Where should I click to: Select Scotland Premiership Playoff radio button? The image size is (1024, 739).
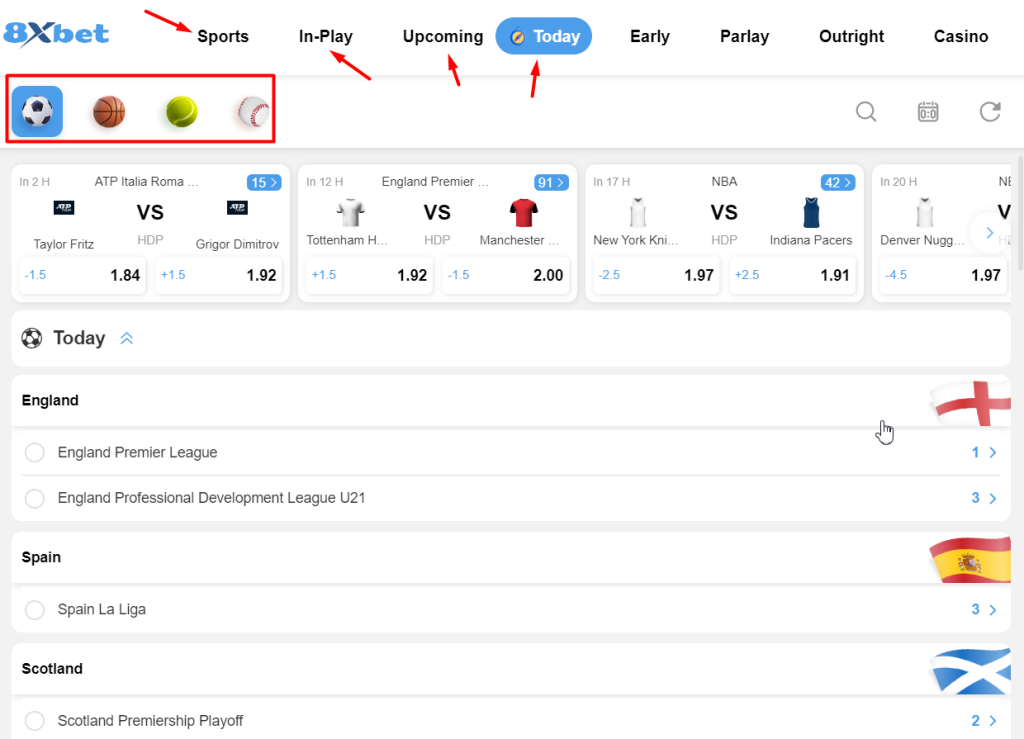(x=35, y=721)
